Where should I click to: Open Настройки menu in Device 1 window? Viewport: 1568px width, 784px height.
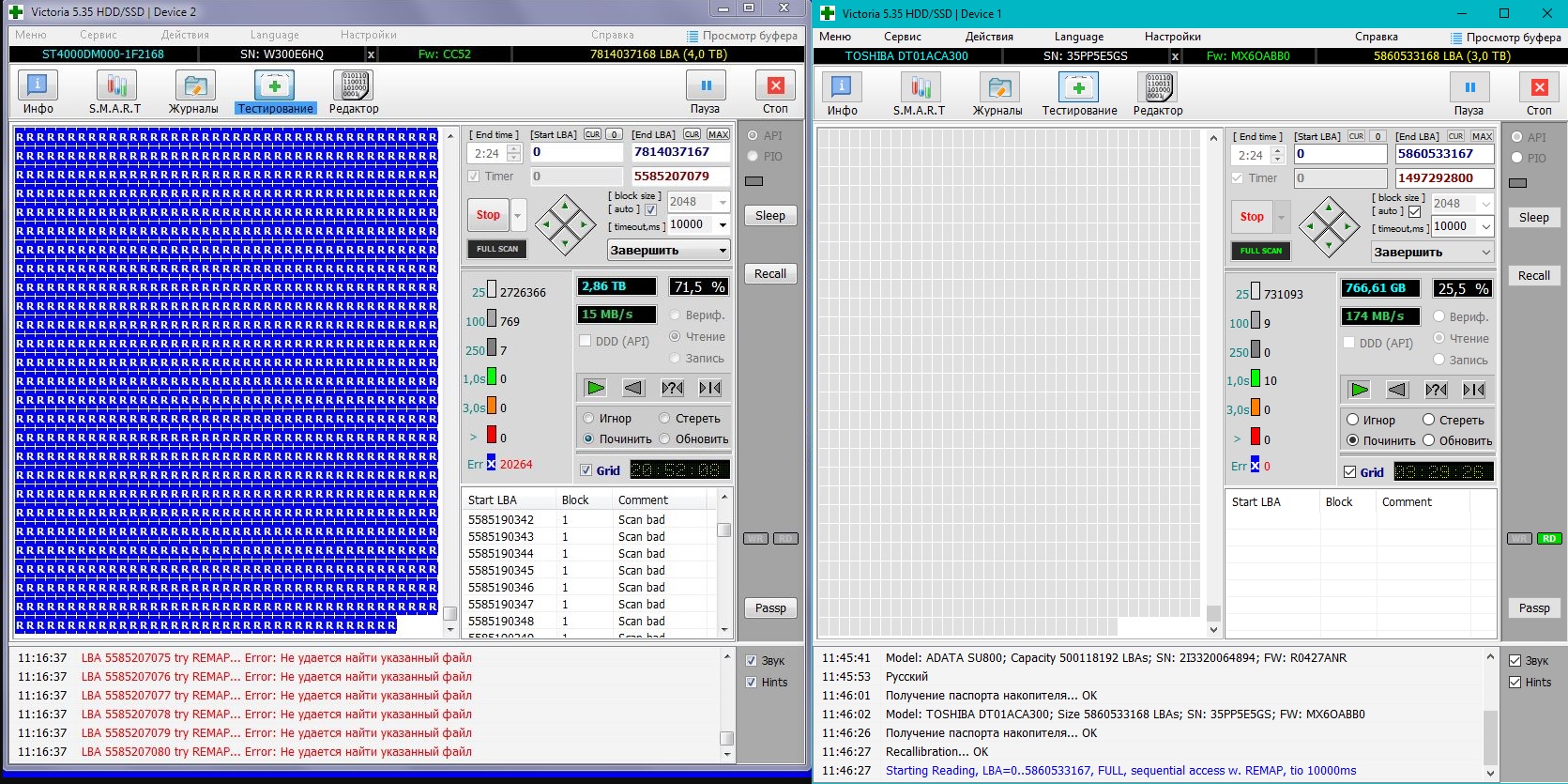[1172, 37]
